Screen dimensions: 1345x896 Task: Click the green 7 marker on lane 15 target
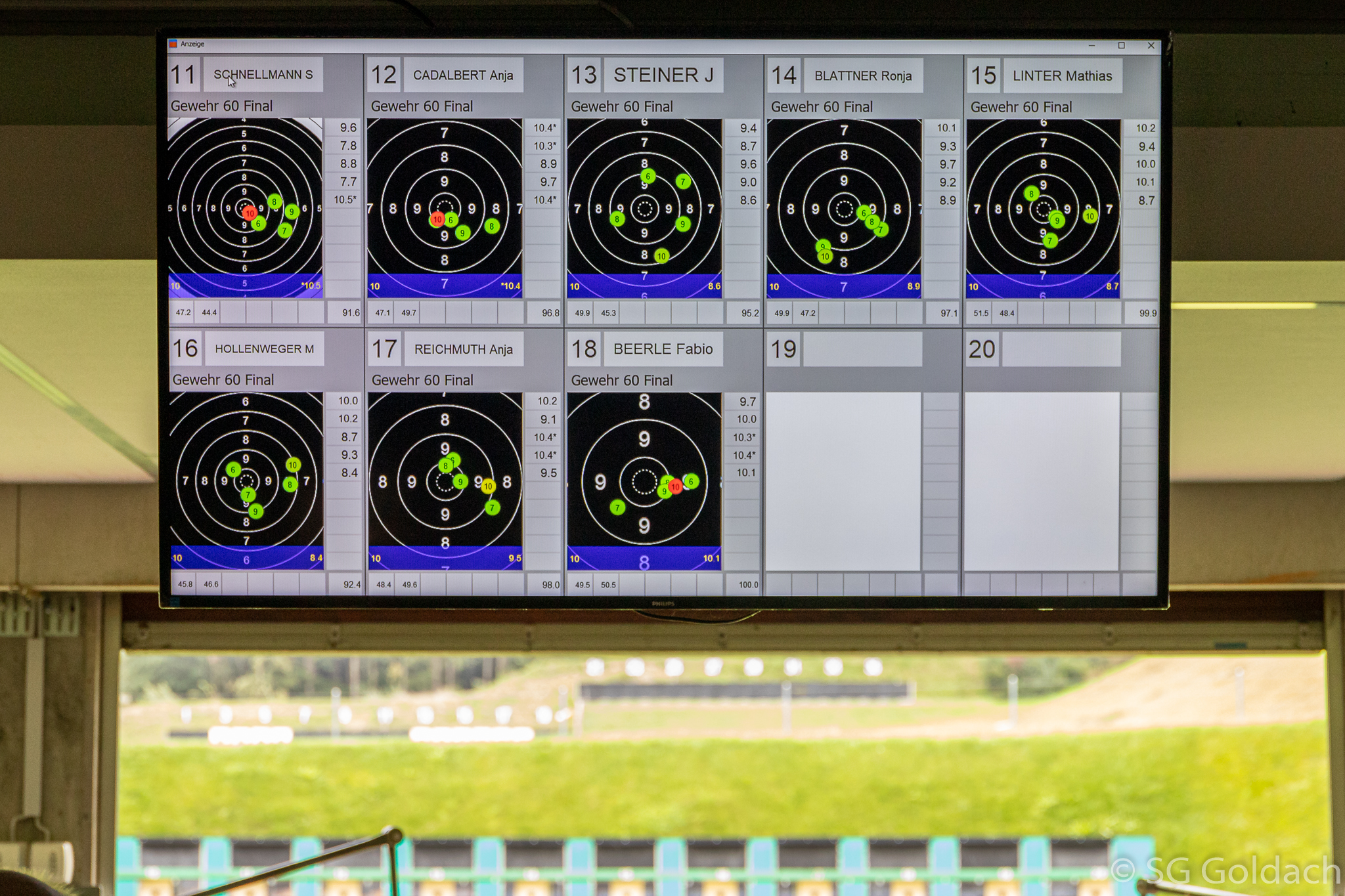pos(1050,241)
